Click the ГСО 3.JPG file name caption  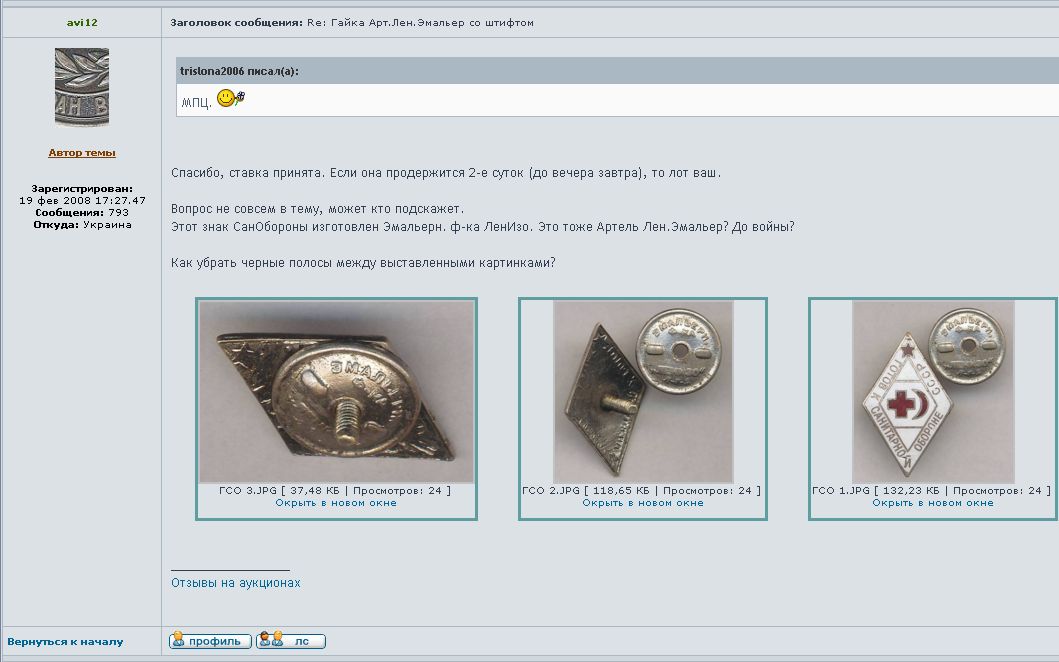click(x=248, y=491)
